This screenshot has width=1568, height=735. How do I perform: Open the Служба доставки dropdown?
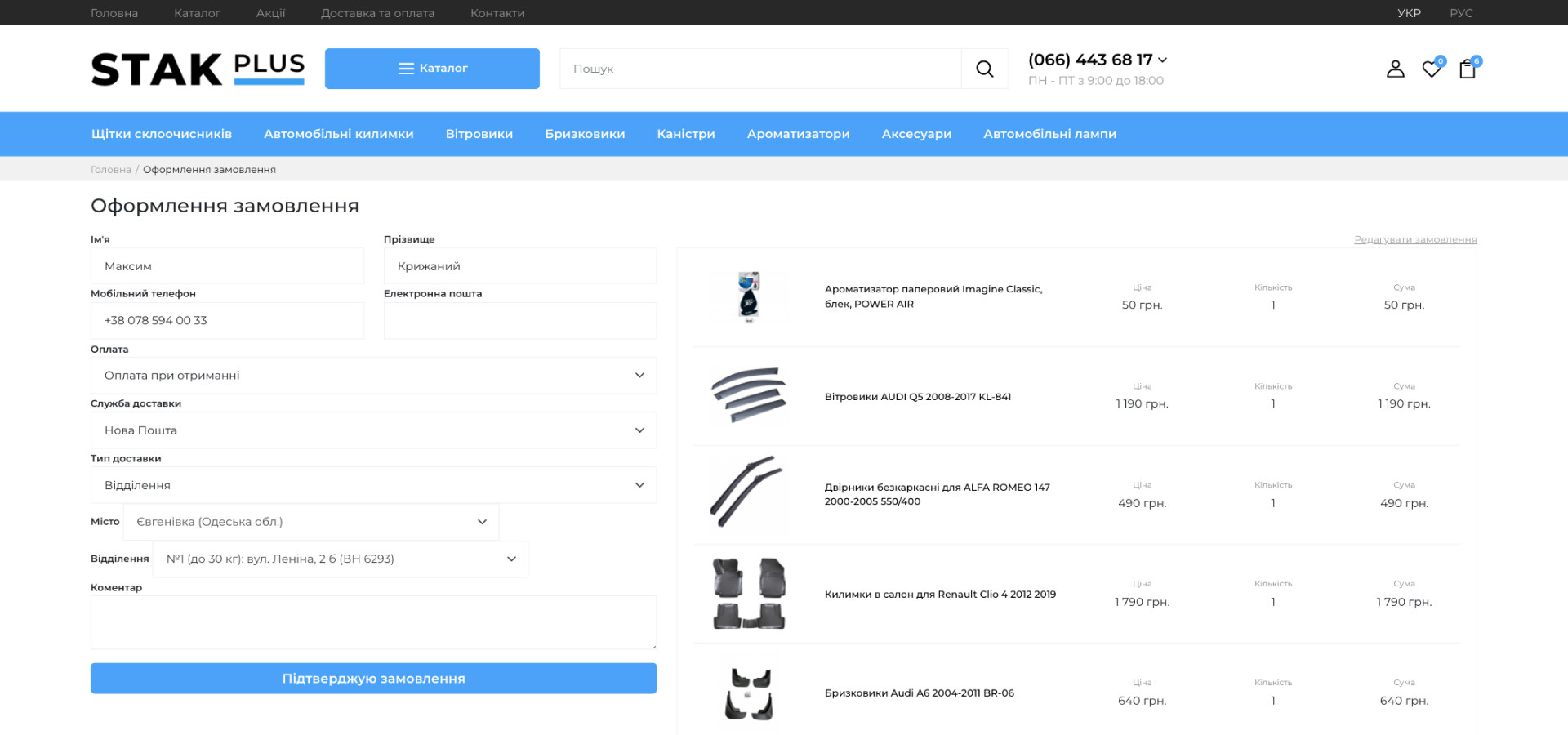[x=373, y=430]
